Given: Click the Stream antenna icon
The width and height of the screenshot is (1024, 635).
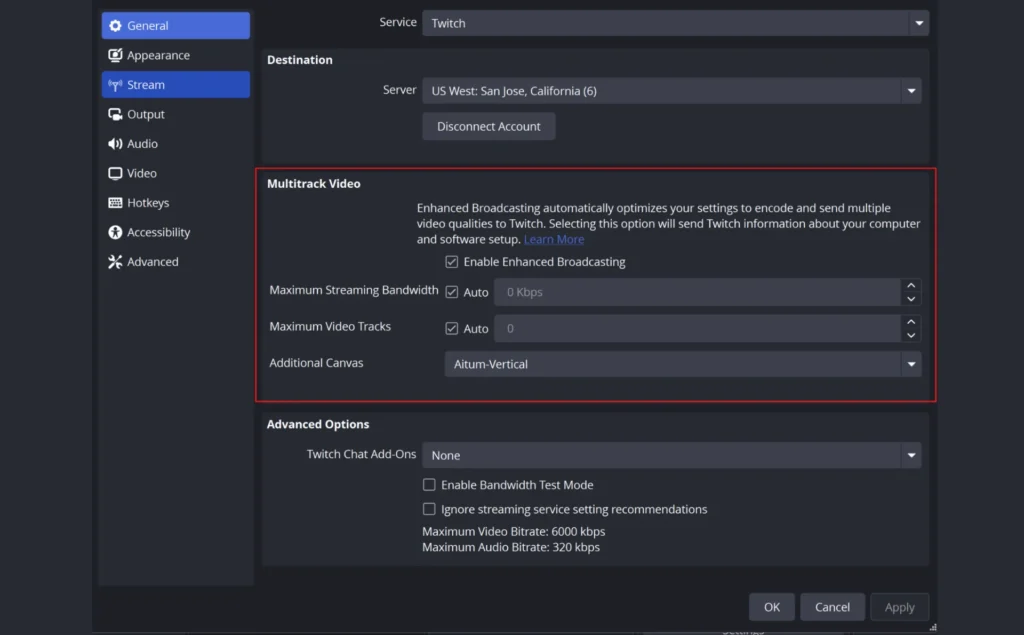Looking at the screenshot, I should click(115, 85).
